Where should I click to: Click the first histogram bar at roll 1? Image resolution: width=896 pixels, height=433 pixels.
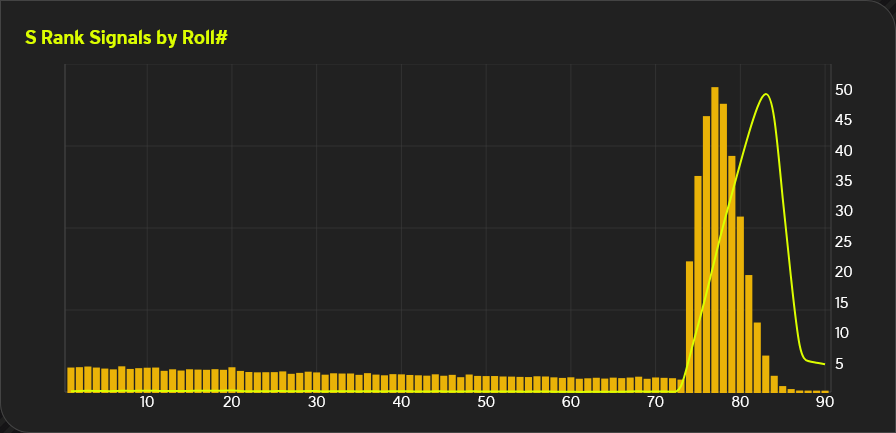point(71,380)
